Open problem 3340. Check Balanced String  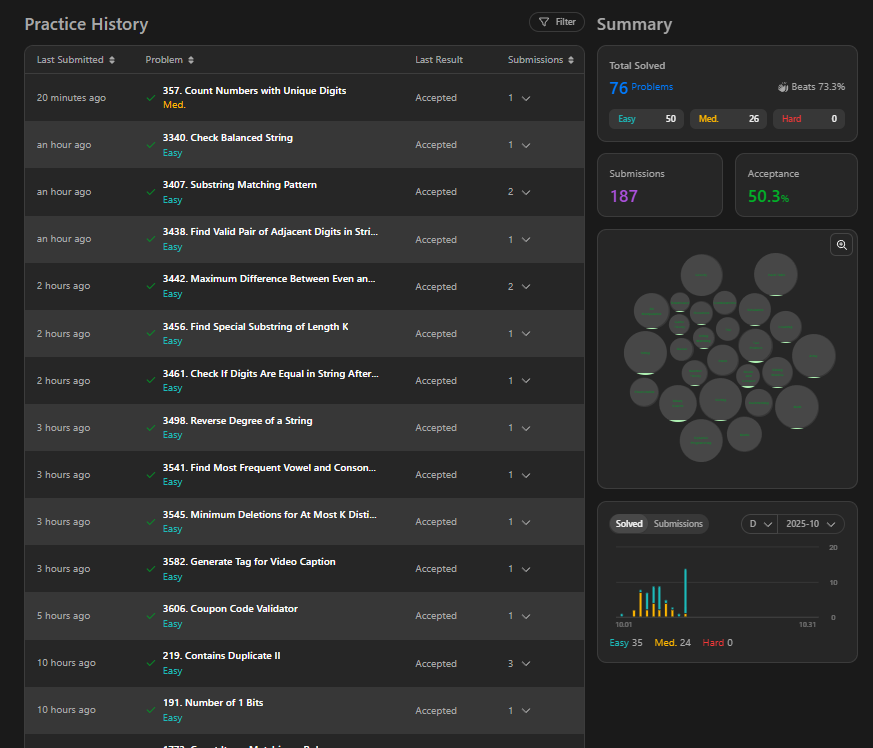click(228, 138)
